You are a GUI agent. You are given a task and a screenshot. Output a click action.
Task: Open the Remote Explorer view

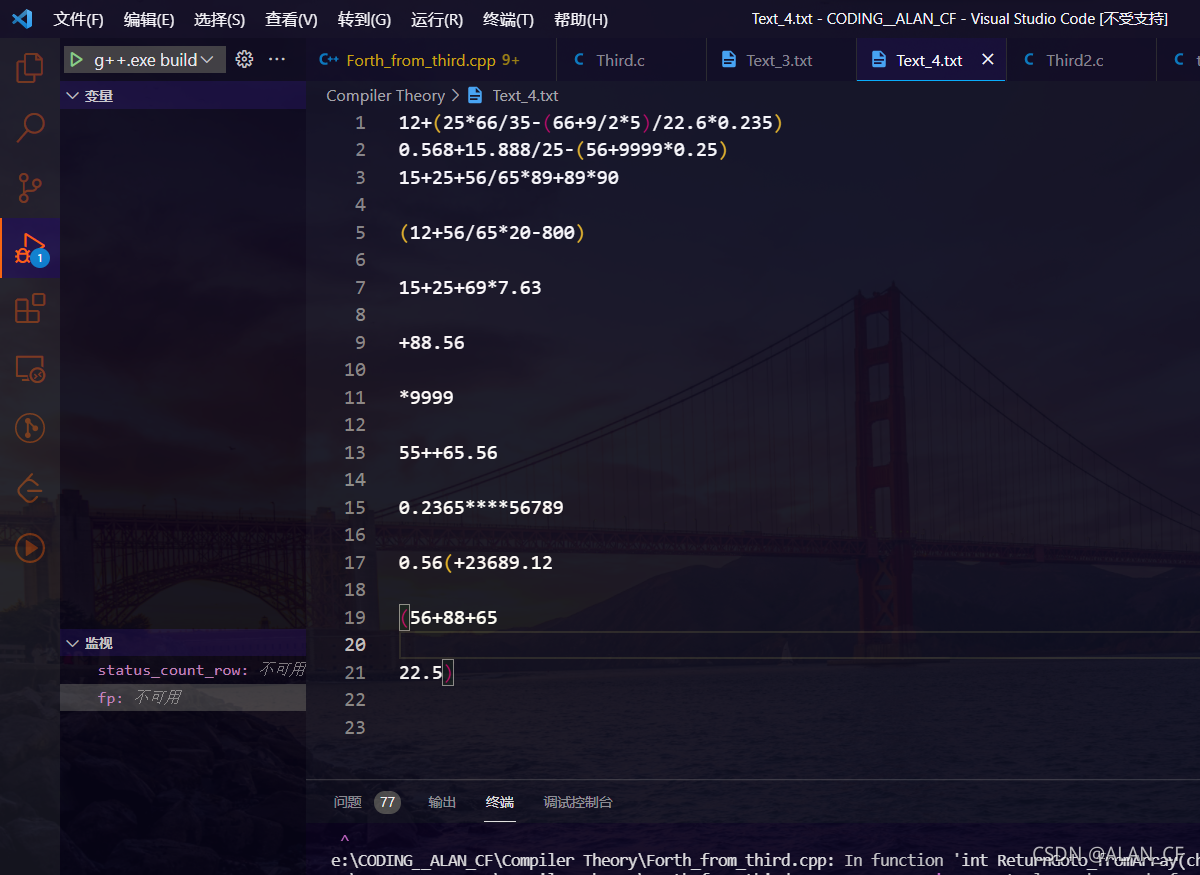coord(30,369)
